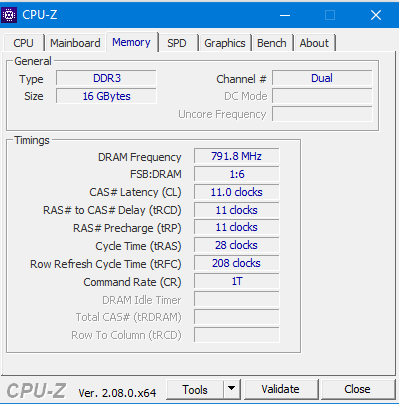Screen dimensions: 399x404
Task: Switch to the Bench tab
Action: (x=272, y=43)
